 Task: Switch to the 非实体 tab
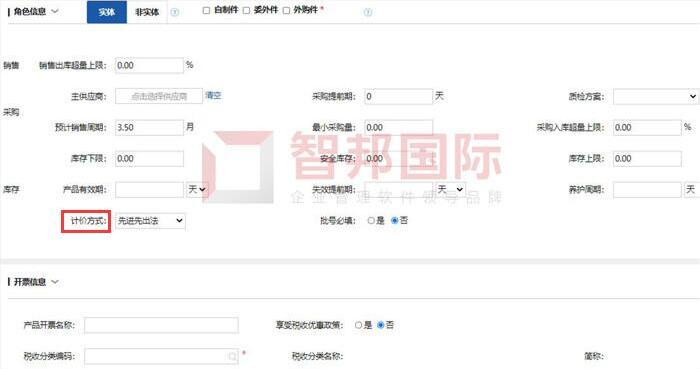pyautogui.click(x=147, y=12)
